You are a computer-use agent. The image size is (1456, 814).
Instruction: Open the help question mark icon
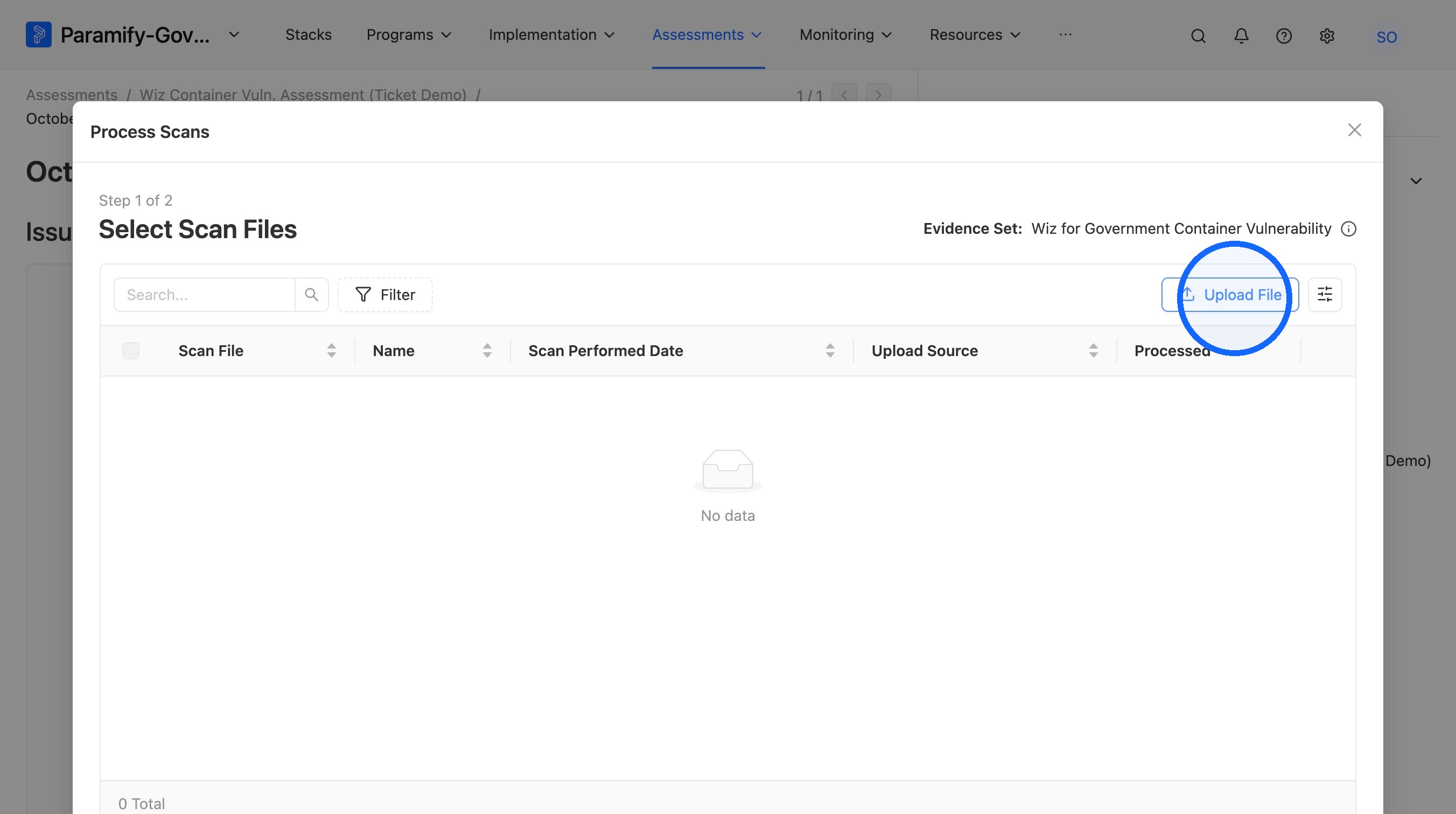click(1284, 36)
